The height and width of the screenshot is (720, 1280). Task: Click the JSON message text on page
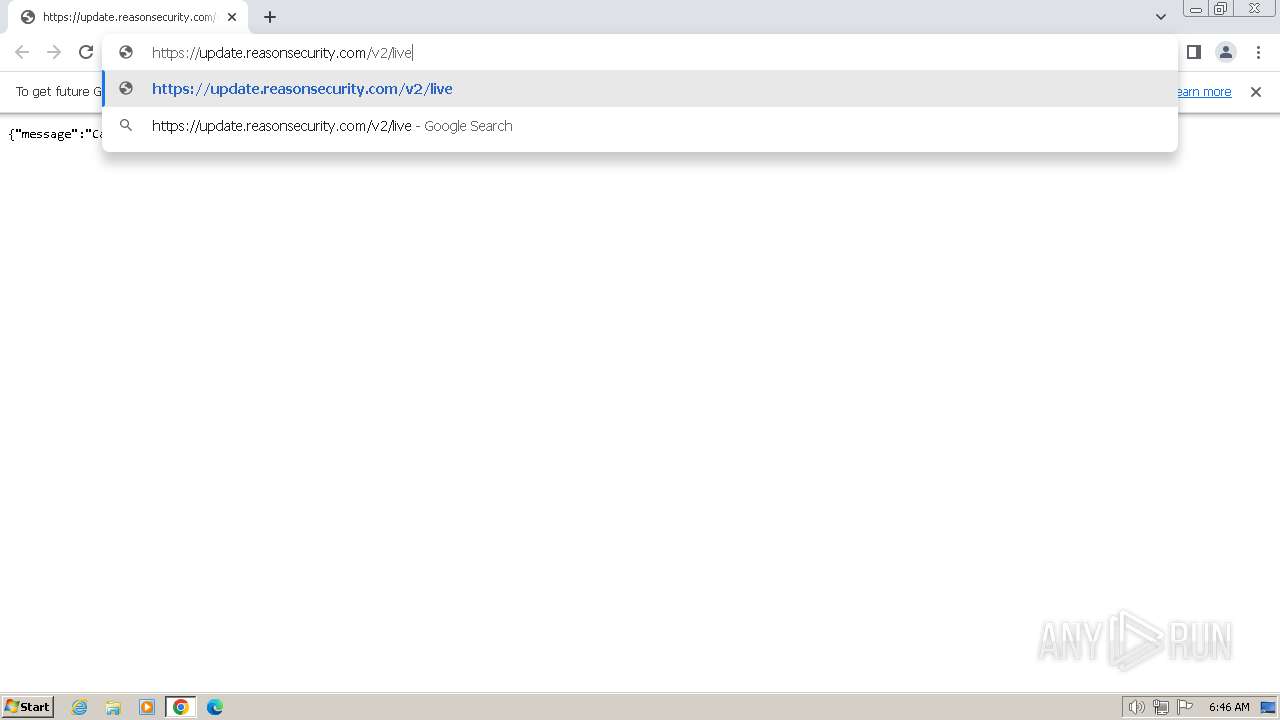(x=55, y=133)
